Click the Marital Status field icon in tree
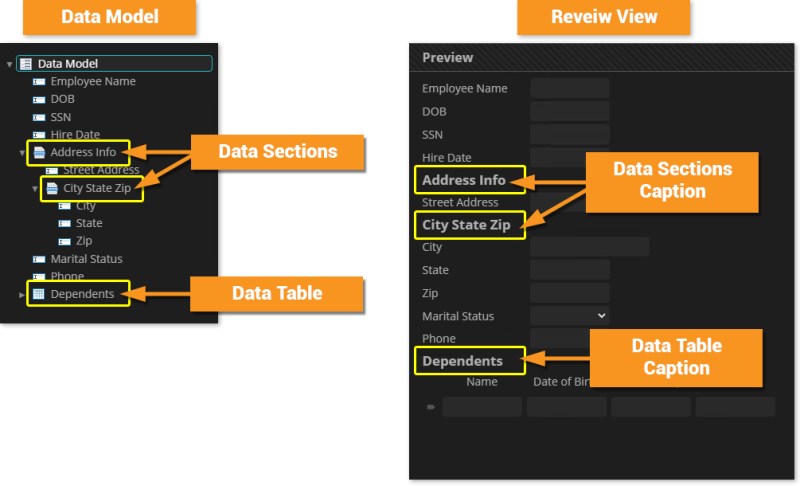 click(38, 259)
